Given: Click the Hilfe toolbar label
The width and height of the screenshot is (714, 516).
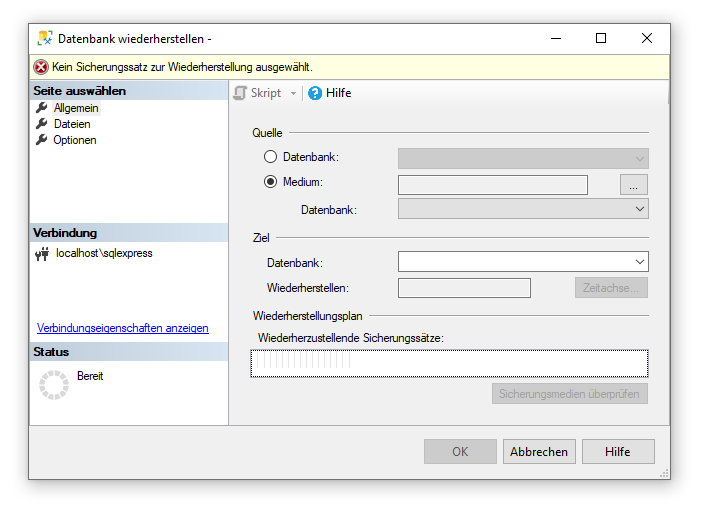Looking at the screenshot, I should (x=338, y=93).
